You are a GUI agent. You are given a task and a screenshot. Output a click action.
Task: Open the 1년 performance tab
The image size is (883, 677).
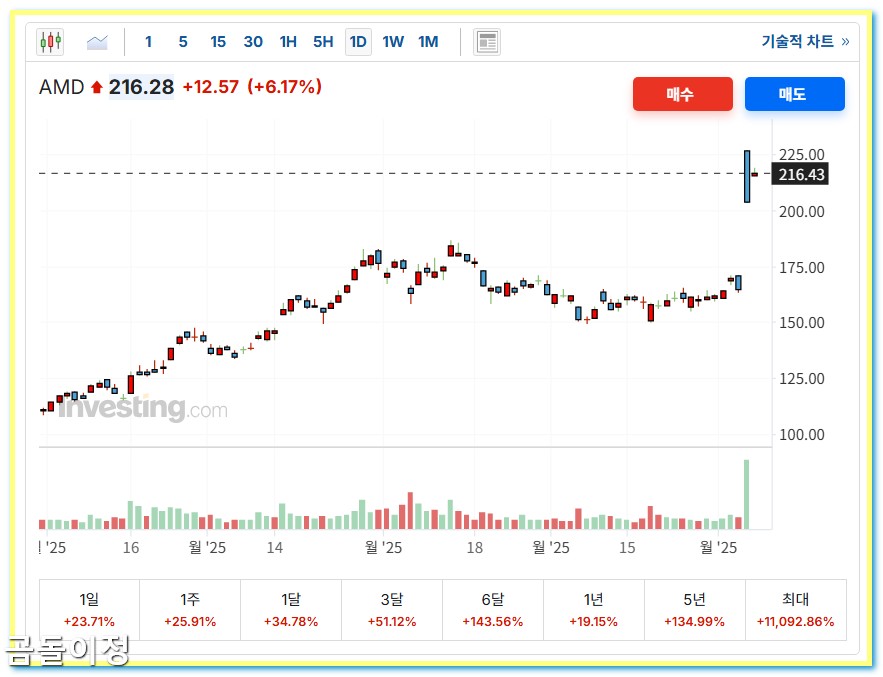click(x=593, y=609)
